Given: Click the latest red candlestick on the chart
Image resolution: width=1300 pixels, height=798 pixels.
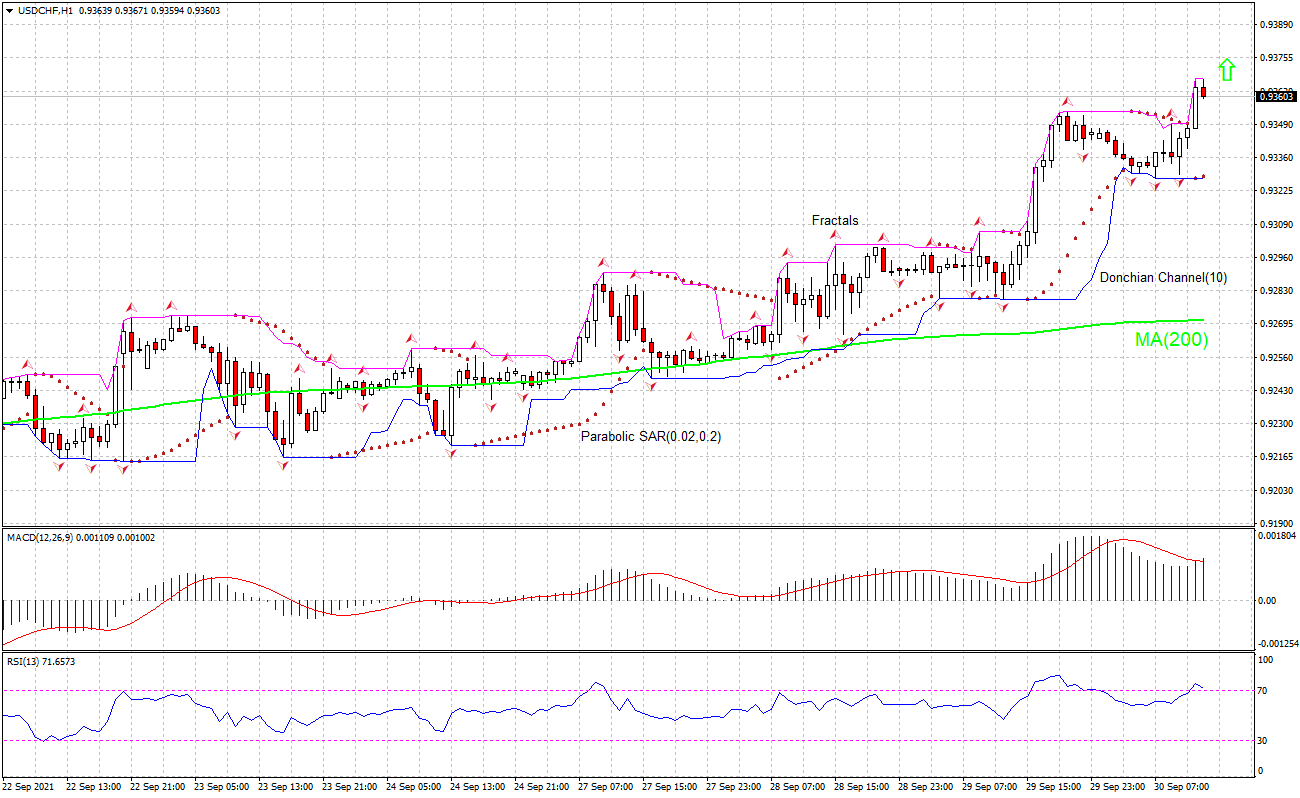Looking at the screenshot, I should [x=1204, y=92].
